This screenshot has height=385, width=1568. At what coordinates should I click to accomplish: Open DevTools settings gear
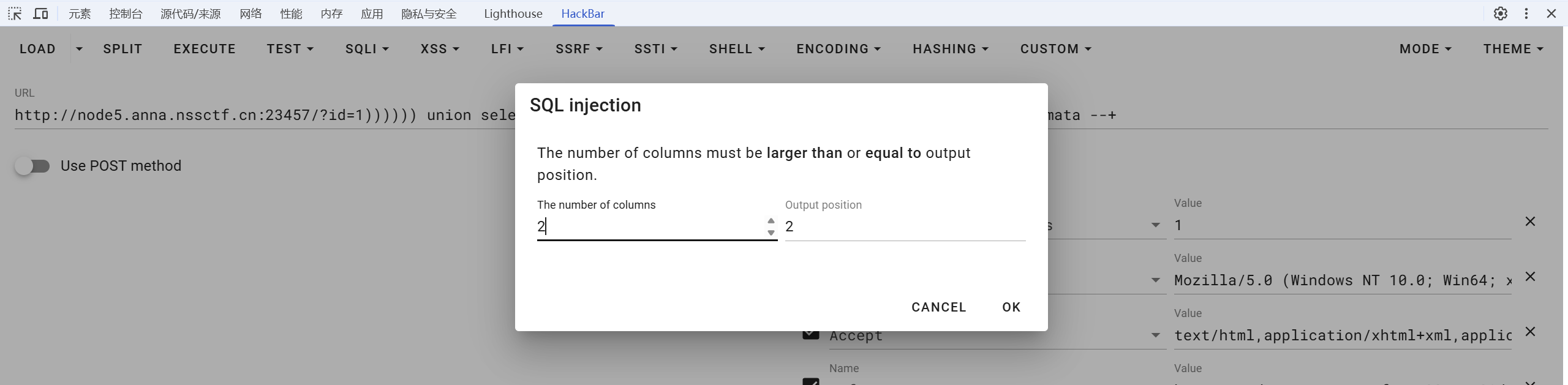(1500, 13)
